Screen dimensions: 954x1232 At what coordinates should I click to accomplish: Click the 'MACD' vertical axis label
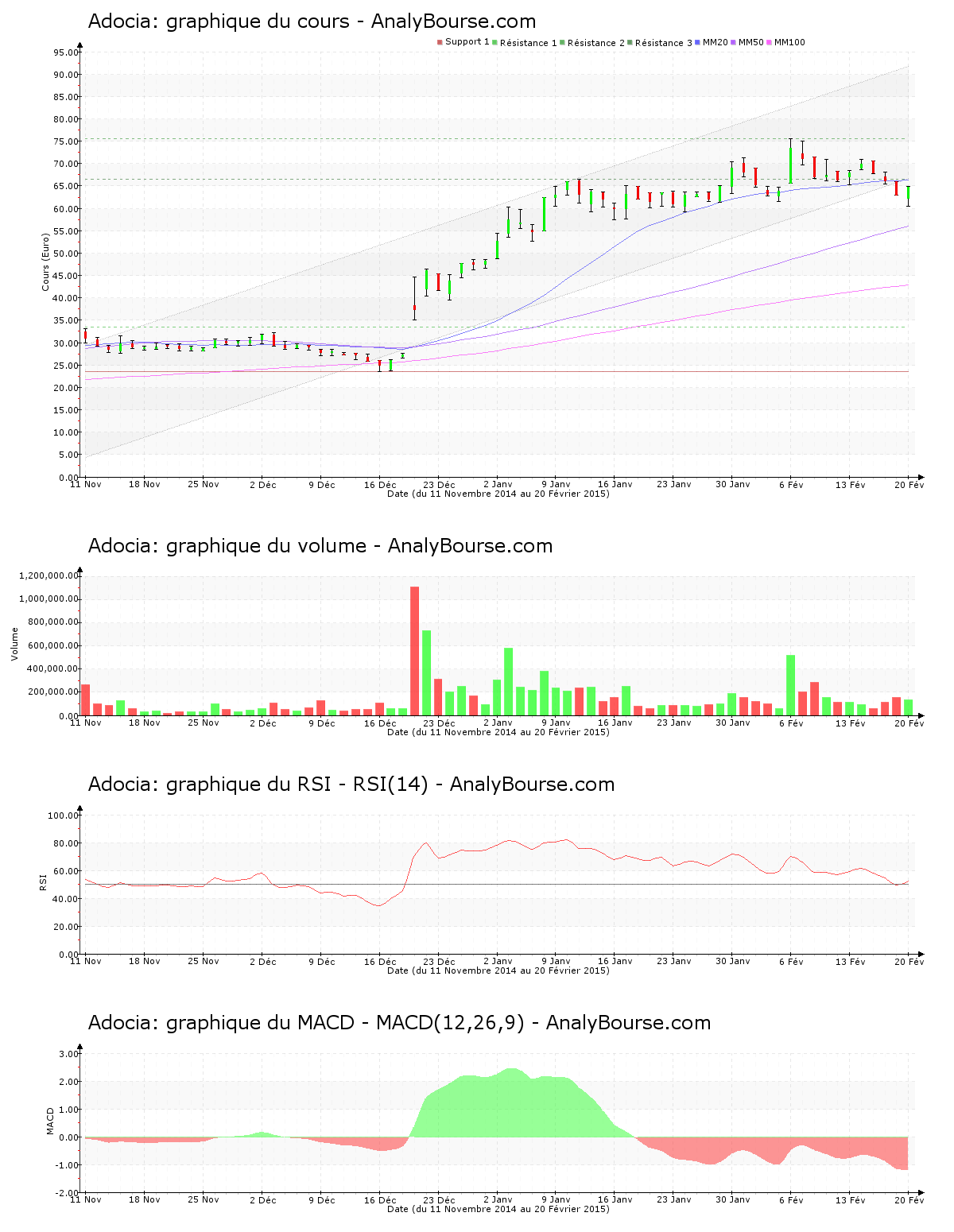50,1121
